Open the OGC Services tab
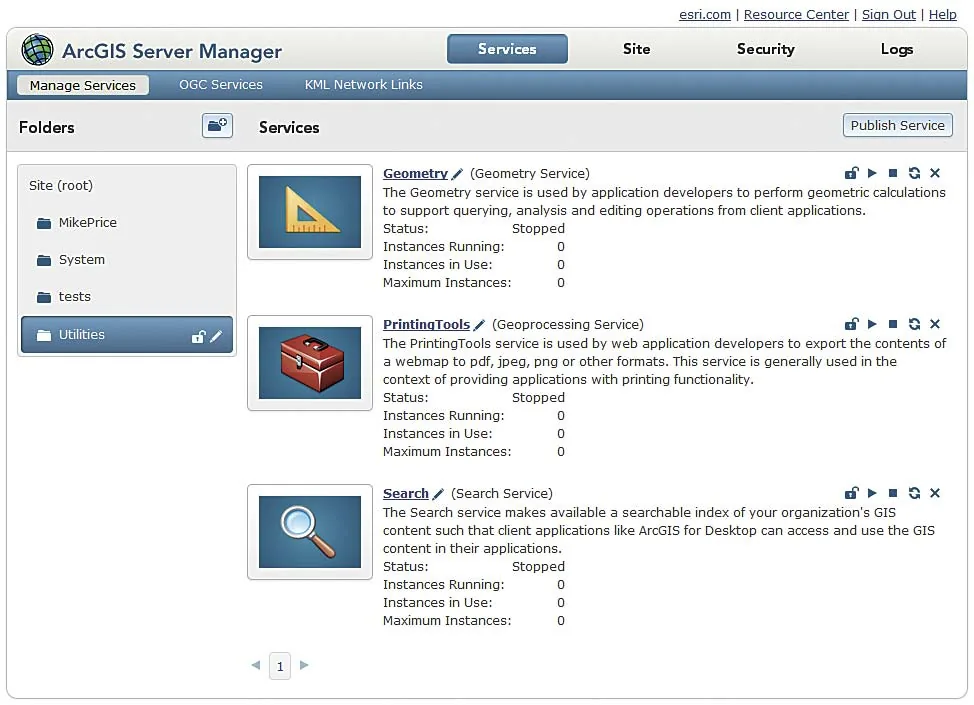This screenshot has height=705, width=974. click(x=221, y=84)
